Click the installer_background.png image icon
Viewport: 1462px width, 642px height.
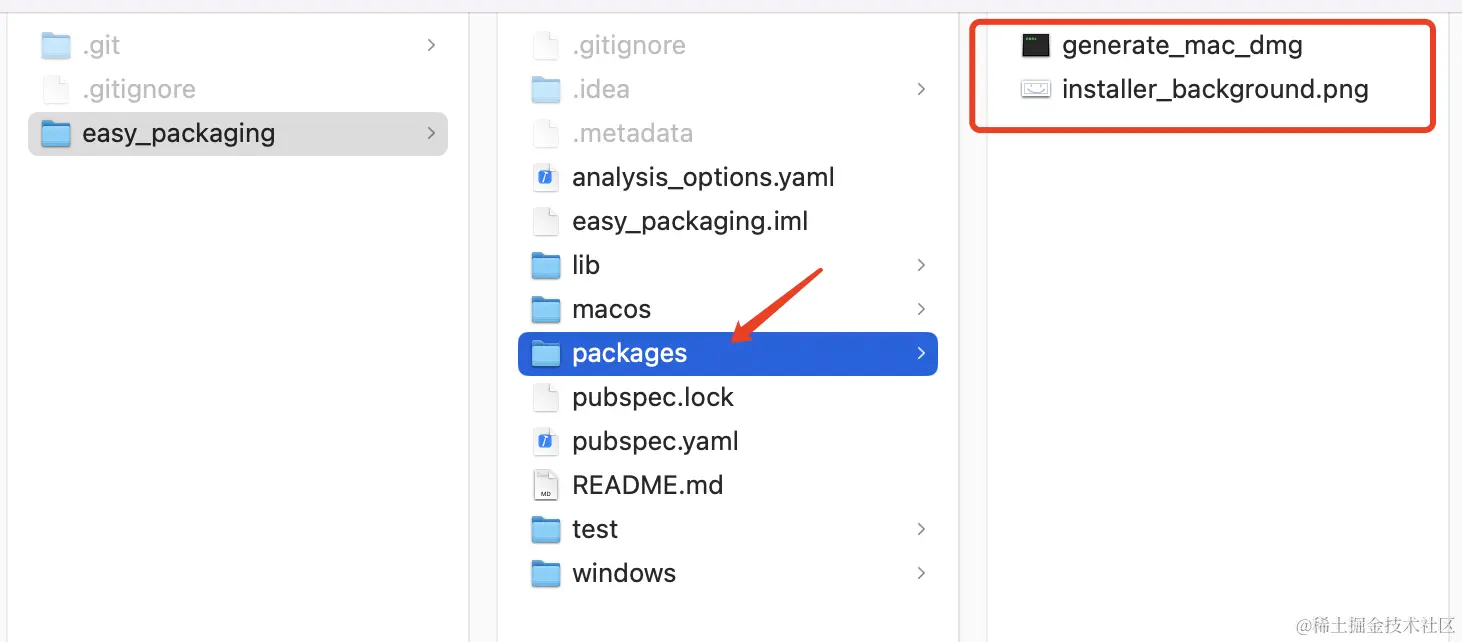pyautogui.click(x=1036, y=89)
